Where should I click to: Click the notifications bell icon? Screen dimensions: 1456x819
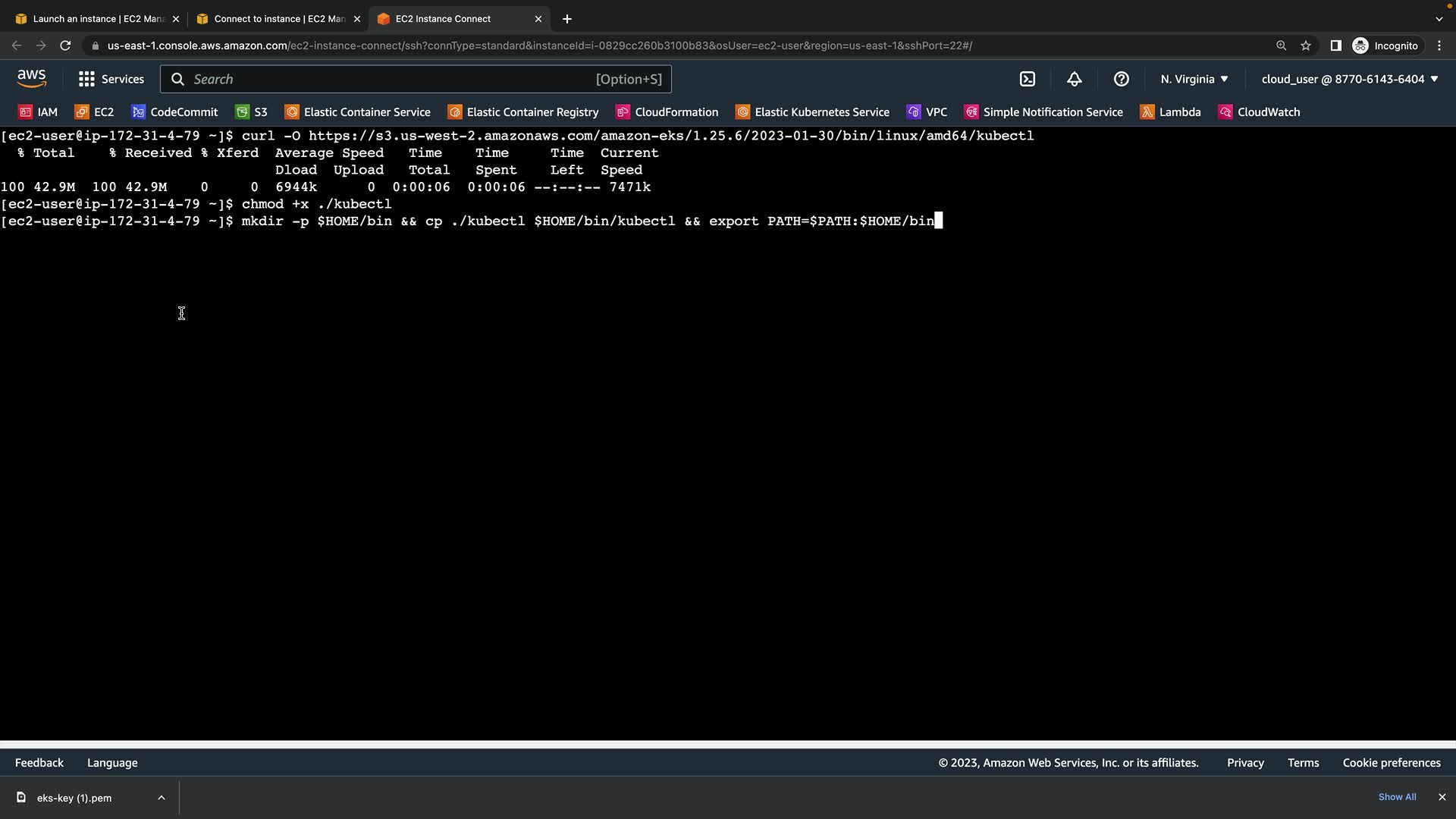(x=1075, y=79)
